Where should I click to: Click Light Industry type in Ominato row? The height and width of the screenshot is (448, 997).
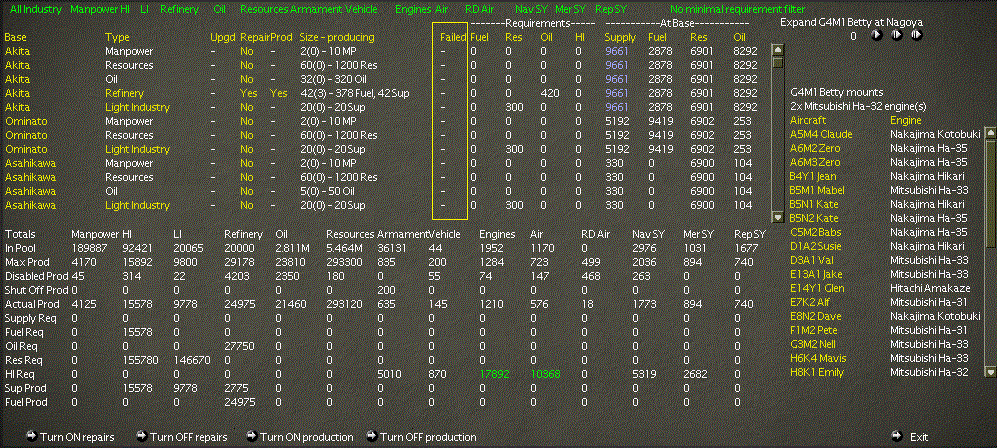tap(137, 149)
